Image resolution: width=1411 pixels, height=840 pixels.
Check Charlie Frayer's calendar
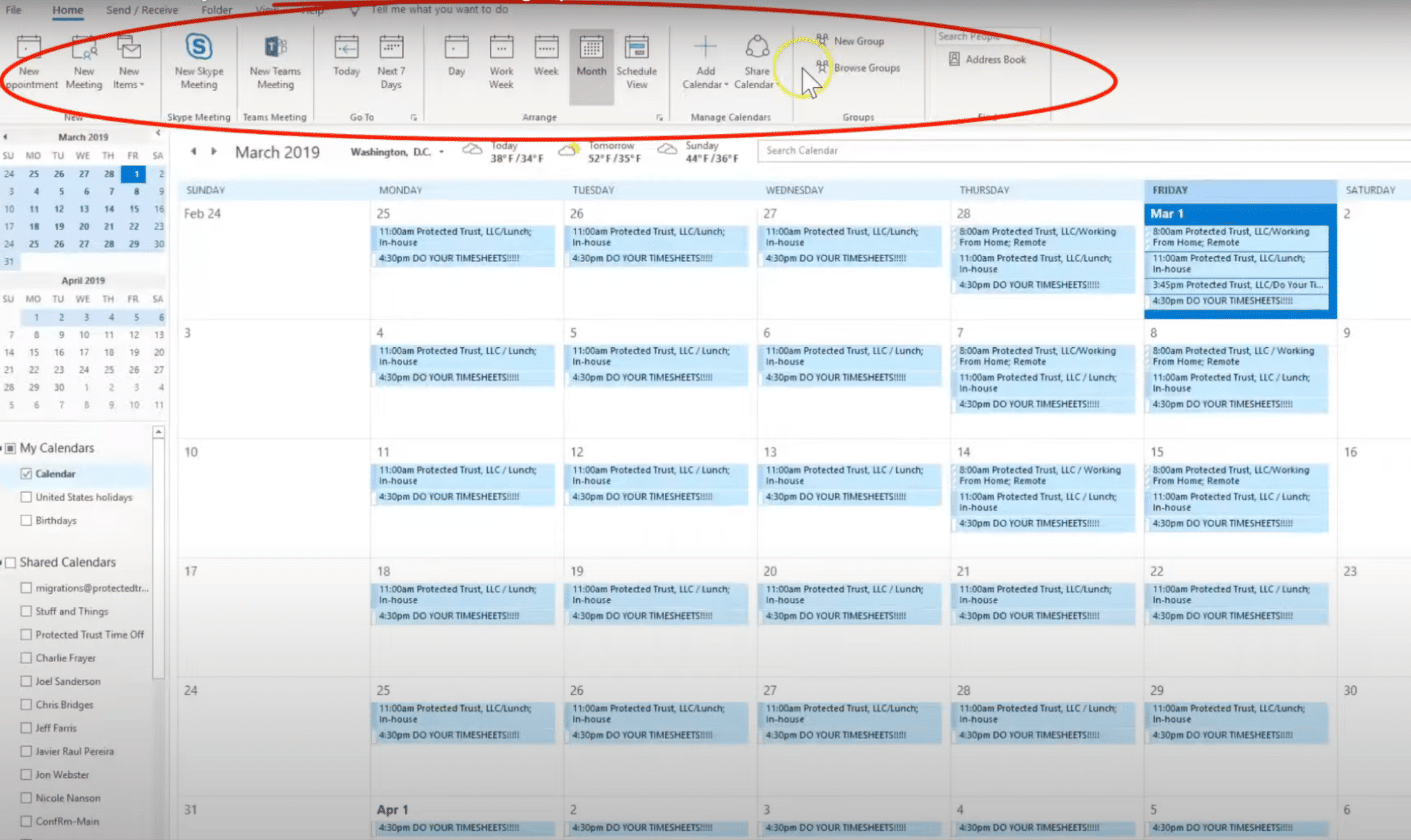(x=26, y=658)
